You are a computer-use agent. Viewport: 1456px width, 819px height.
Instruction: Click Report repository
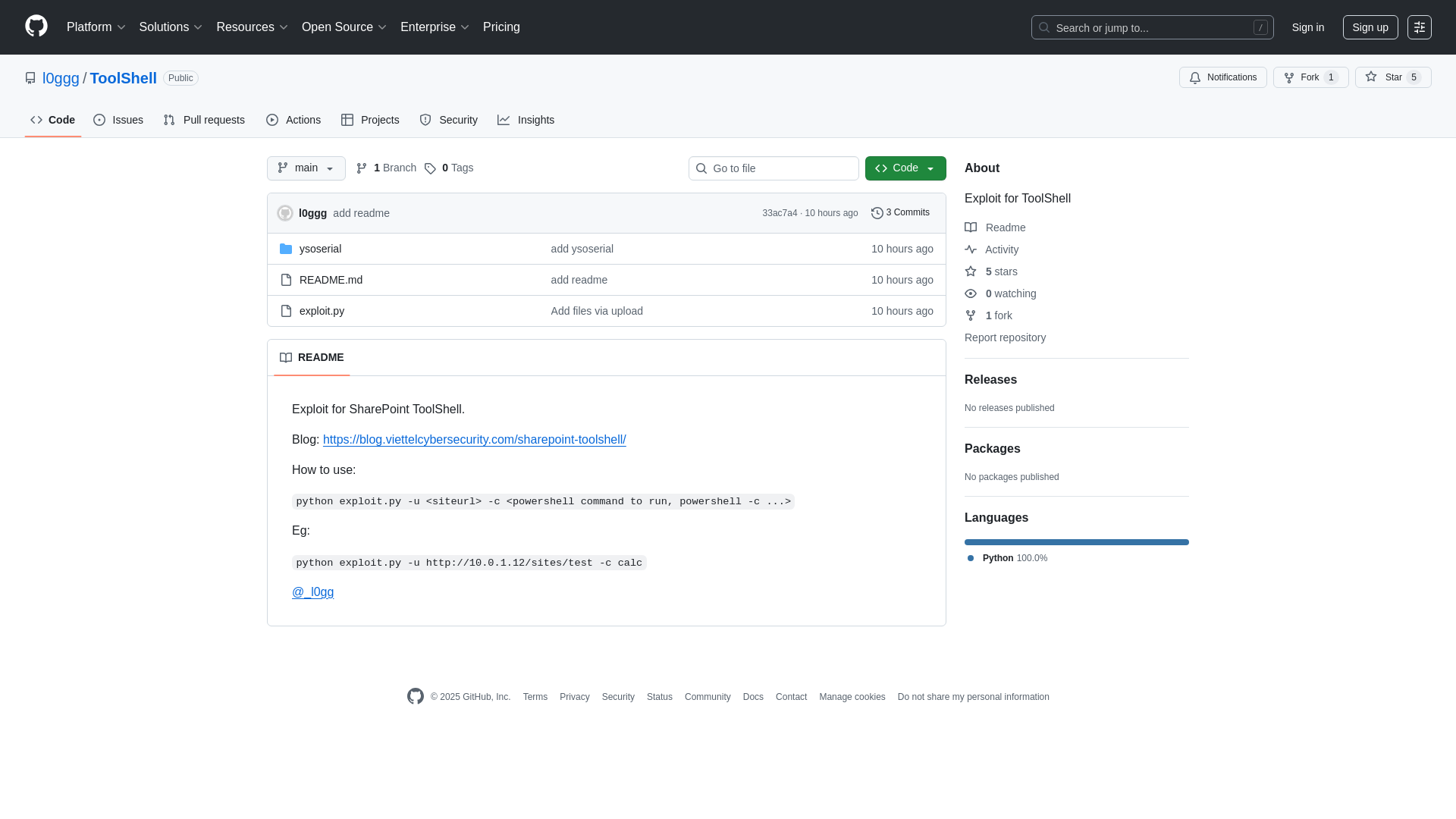tap(1005, 337)
